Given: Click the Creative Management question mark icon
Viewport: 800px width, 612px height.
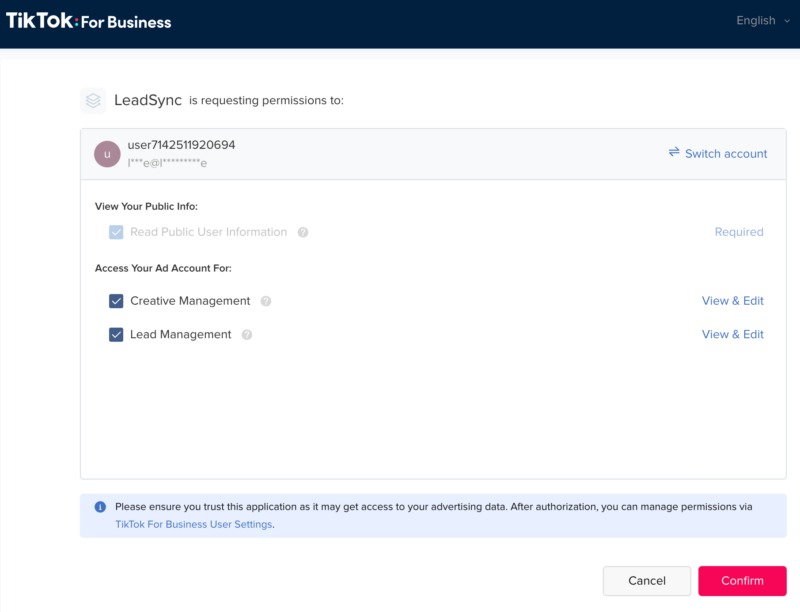Looking at the screenshot, I should [265, 300].
